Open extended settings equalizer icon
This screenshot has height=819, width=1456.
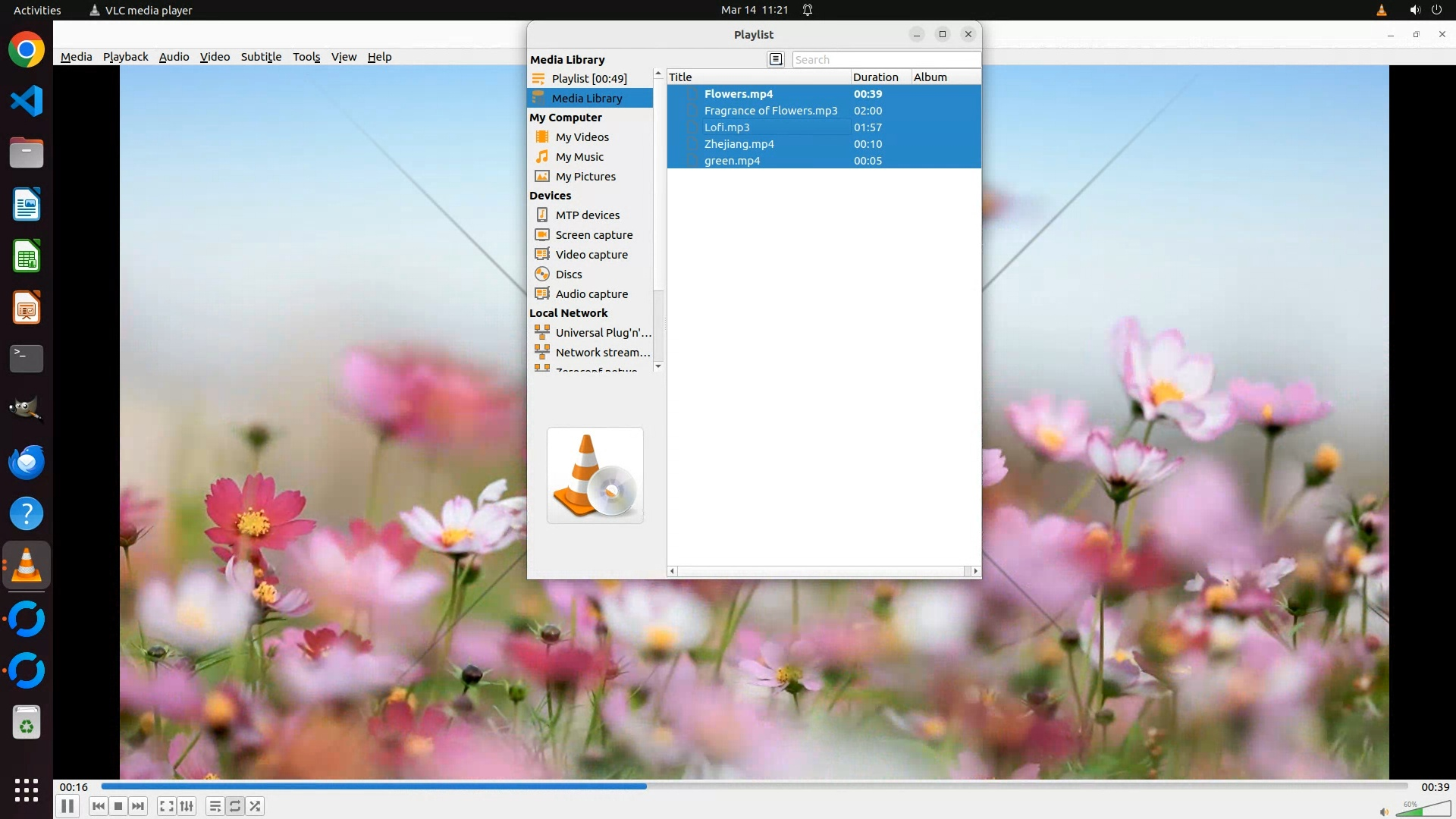tap(187, 806)
